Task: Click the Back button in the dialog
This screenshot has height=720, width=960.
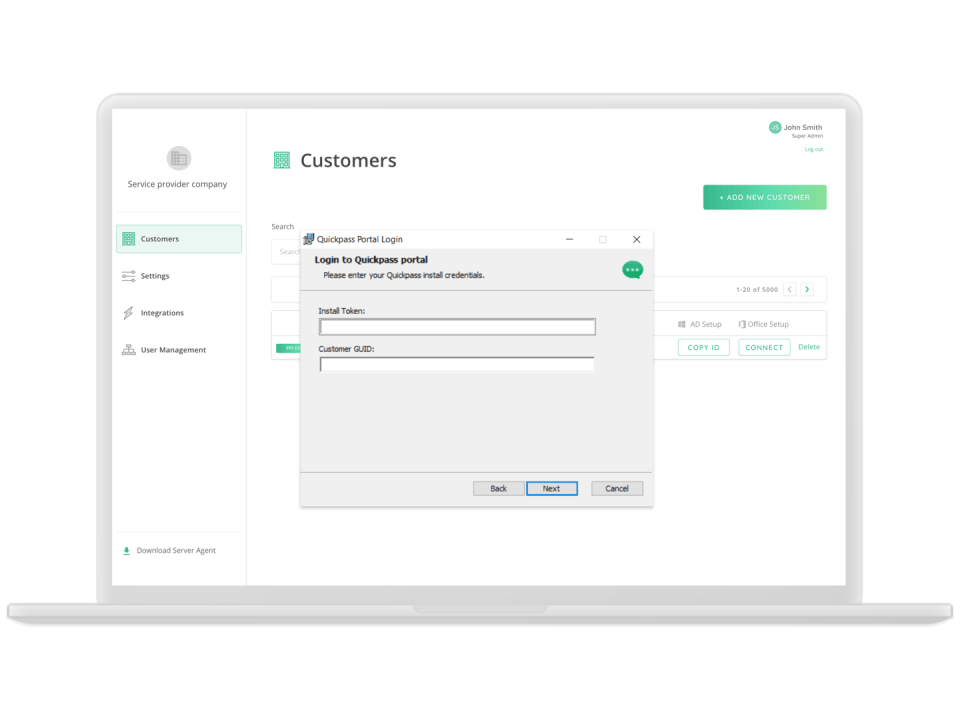Action: [x=498, y=489]
